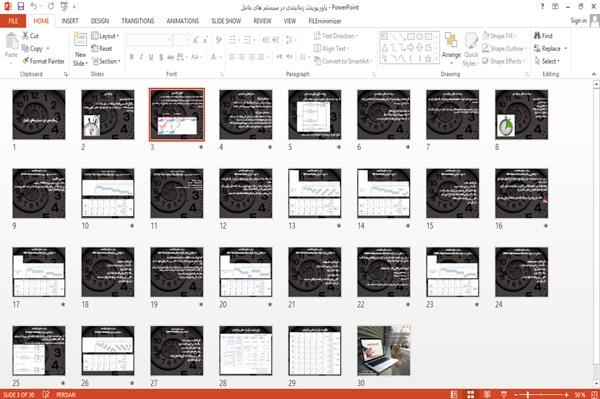Expand the Layout dropdown

[x=105, y=36]
